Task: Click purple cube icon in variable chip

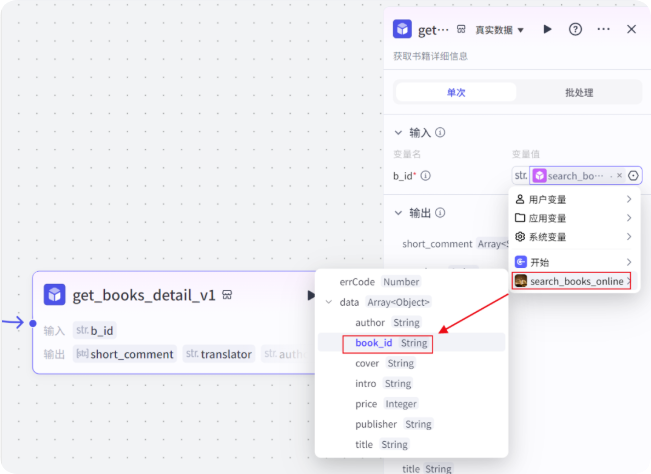Action: (539, 176)
